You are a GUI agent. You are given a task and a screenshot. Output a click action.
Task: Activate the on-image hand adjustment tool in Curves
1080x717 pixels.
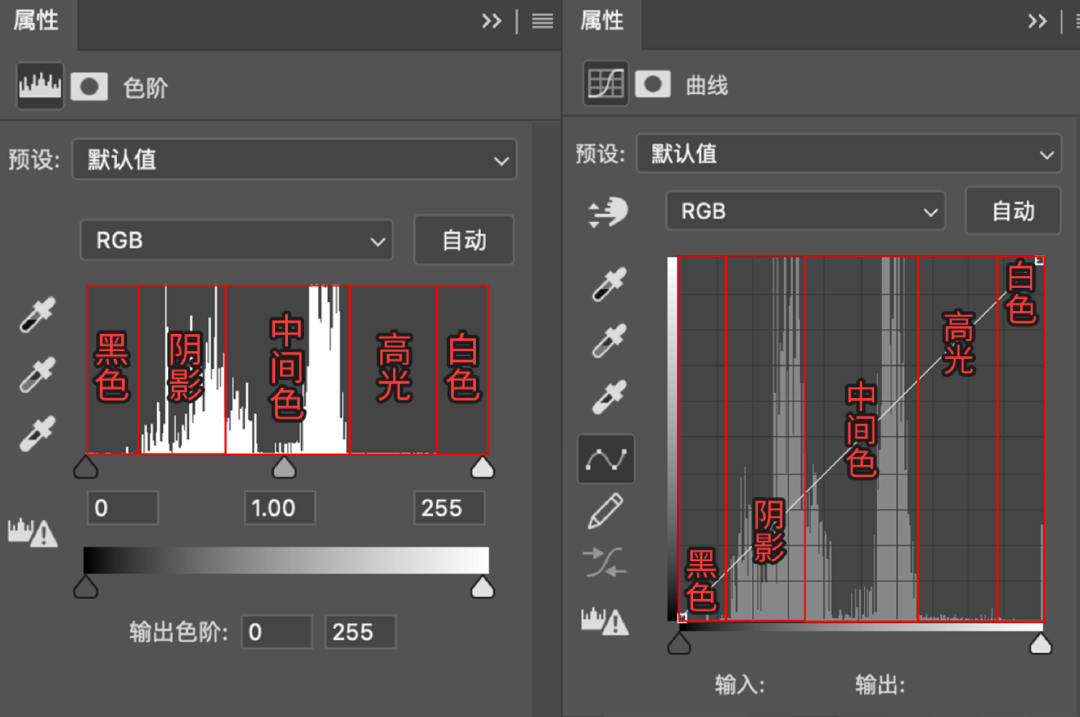tap(608, 212)
